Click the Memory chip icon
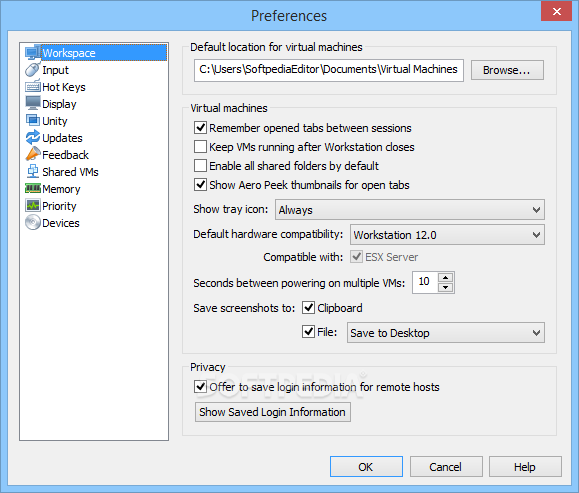579x493 pixels. pyautogui.click(x=33, y=188)
